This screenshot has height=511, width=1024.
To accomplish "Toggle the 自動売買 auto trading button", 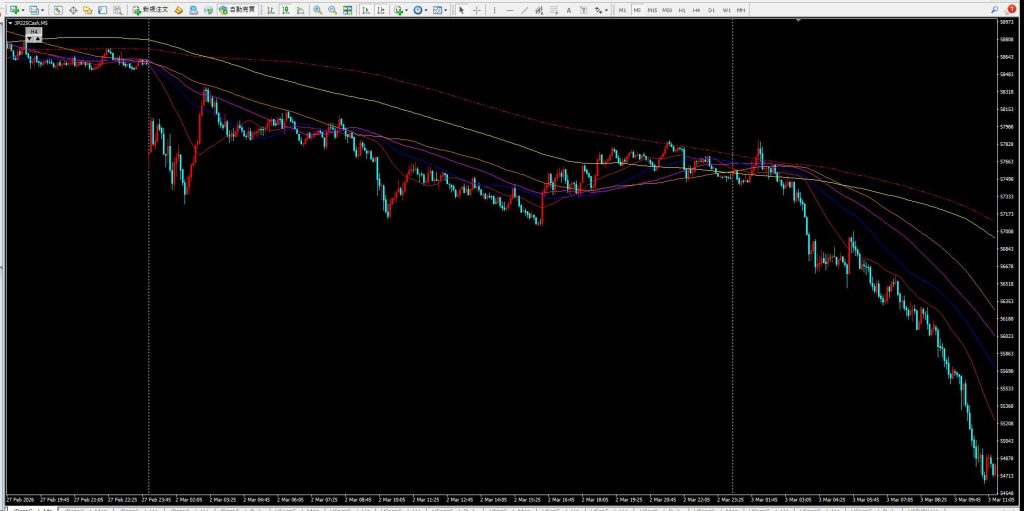I will click(x=236, y=10).
